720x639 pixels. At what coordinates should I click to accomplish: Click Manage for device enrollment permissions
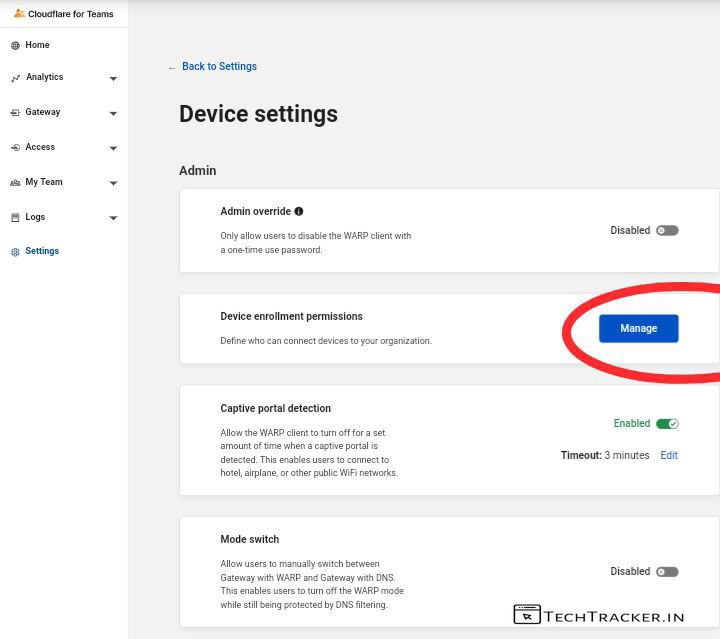pos(638,328)
